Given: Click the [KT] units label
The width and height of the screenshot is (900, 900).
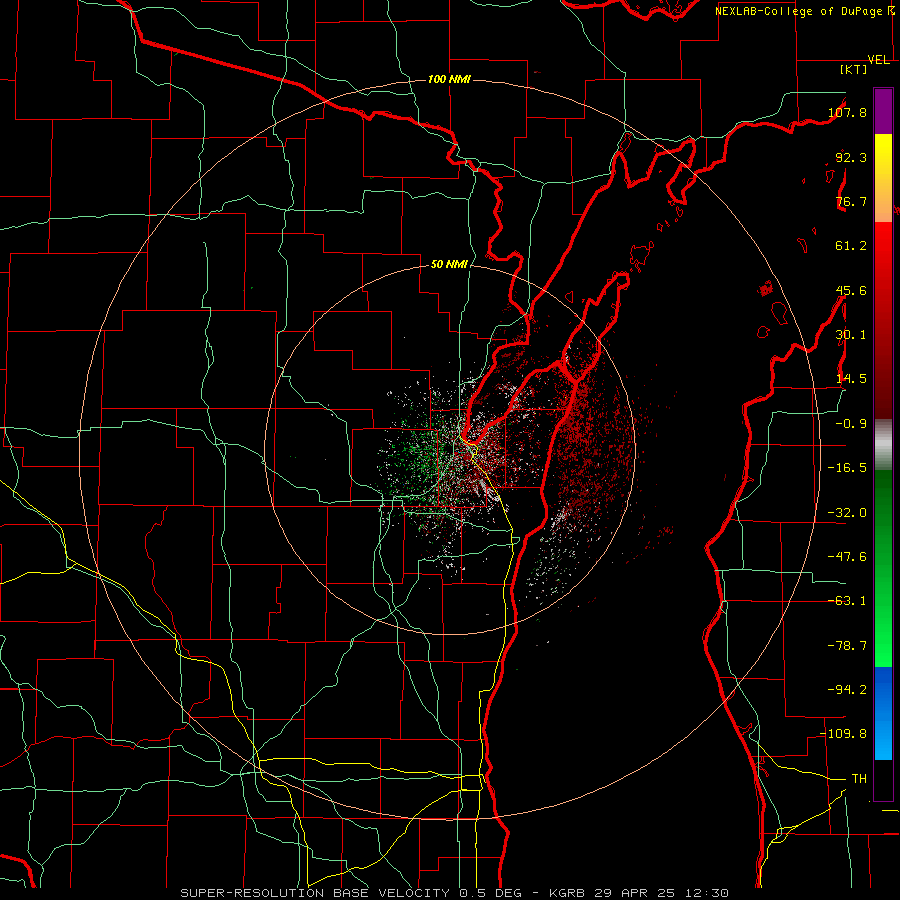Looking at the screenshot, I should pos(854,69).
